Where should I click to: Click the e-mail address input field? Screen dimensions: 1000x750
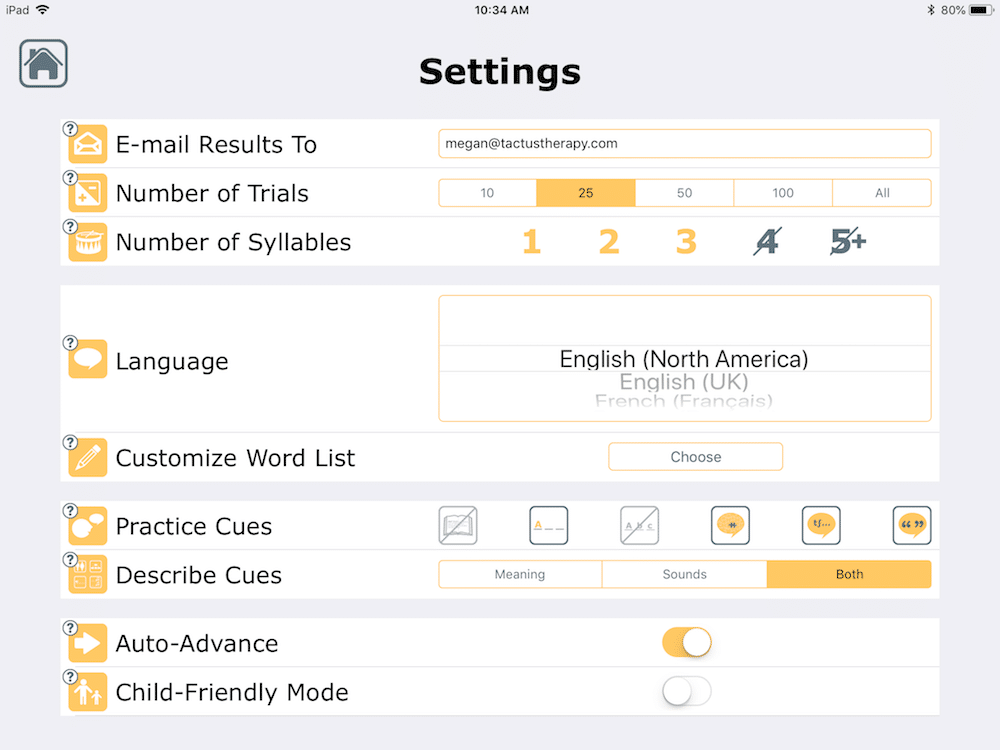pyautogui.click(x=684, y=144)
